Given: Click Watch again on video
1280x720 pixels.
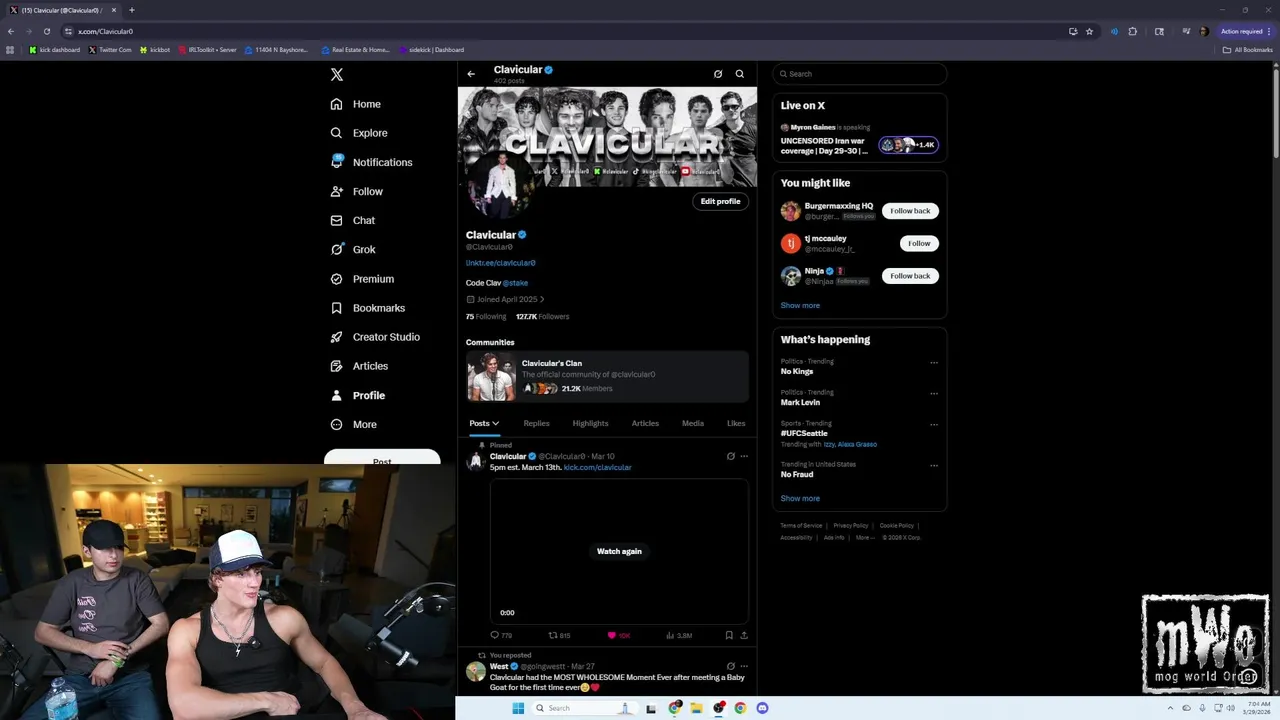Looking at the screenshot, I should pos(619,551).
